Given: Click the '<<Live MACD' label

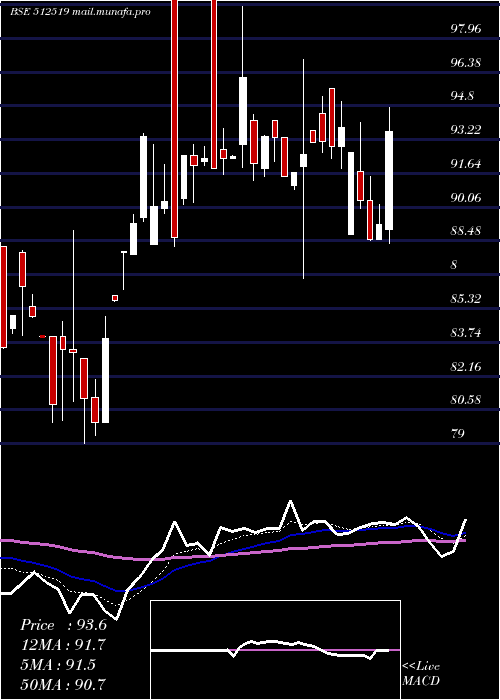Looking at the screenshot, I should [x=421, y=674].
